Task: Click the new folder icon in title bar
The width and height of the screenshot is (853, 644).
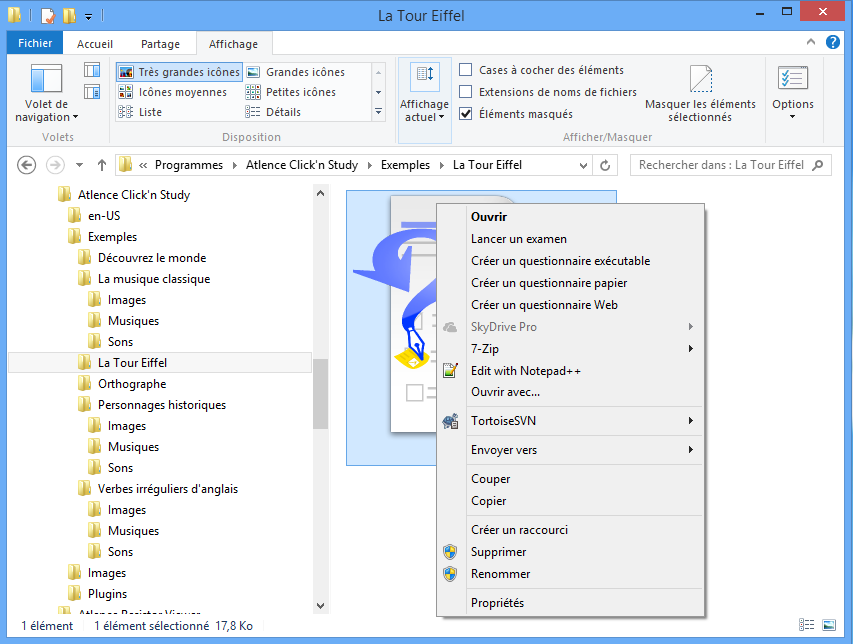Action: 69,15
